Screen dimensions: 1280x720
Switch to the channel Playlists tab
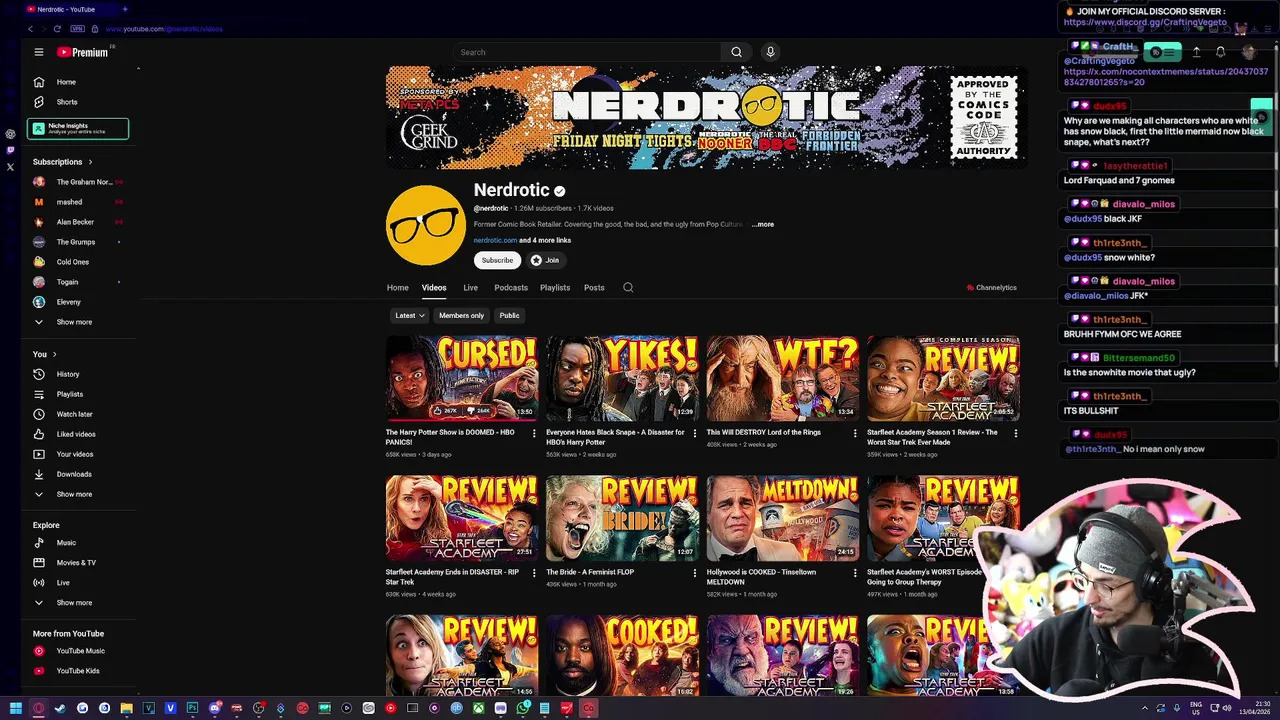555,288
